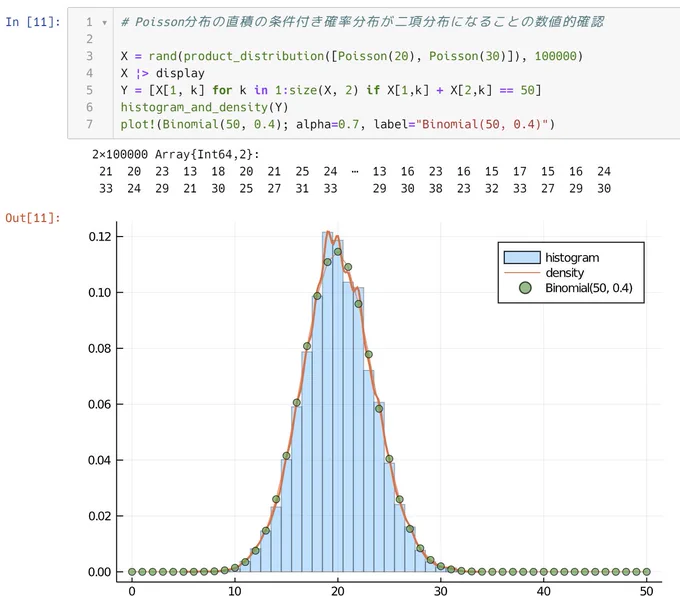
Task: Click y-axis tick label 0.12
Action: point(100,236)
